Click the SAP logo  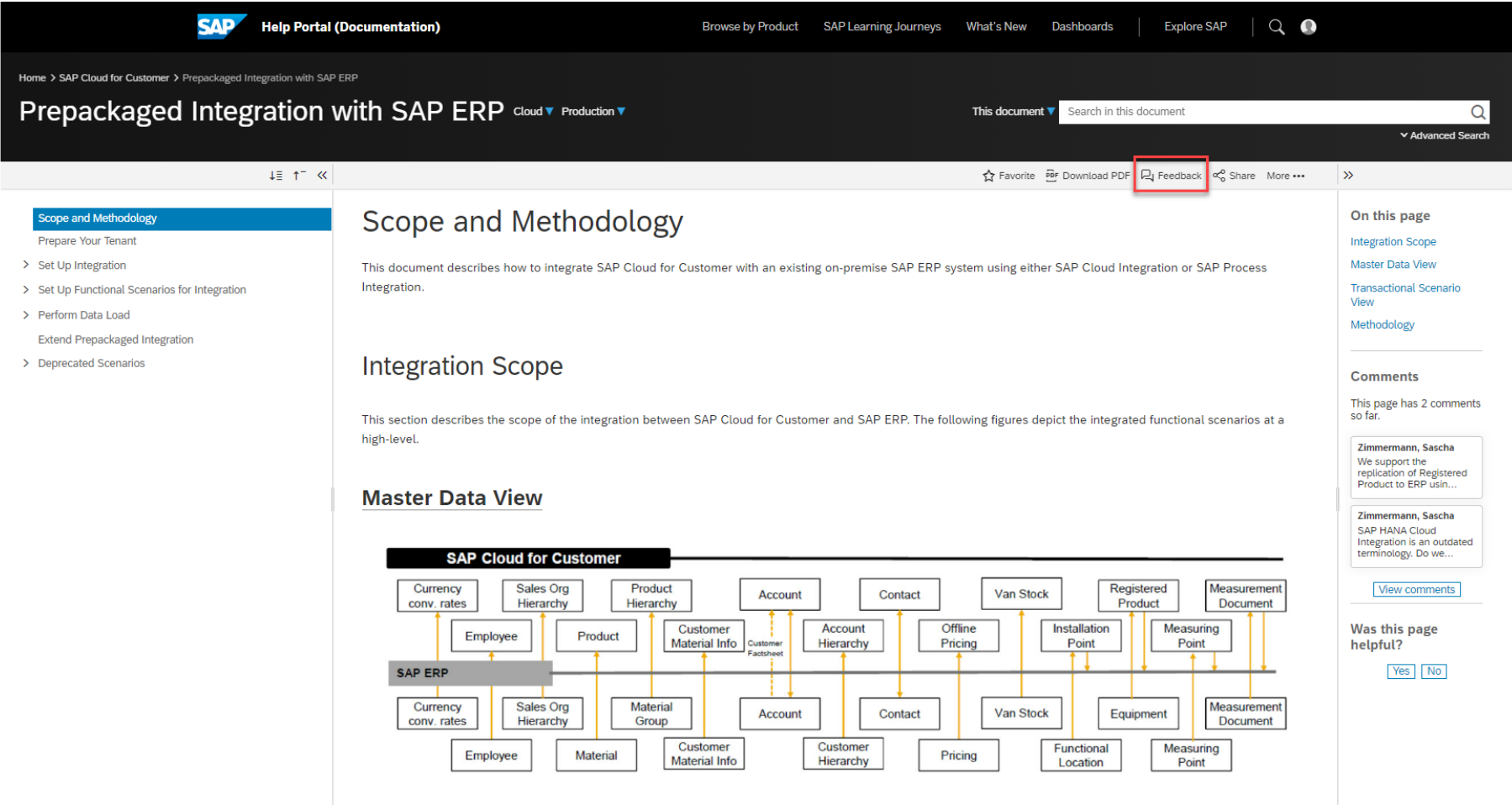click(221, 27)
